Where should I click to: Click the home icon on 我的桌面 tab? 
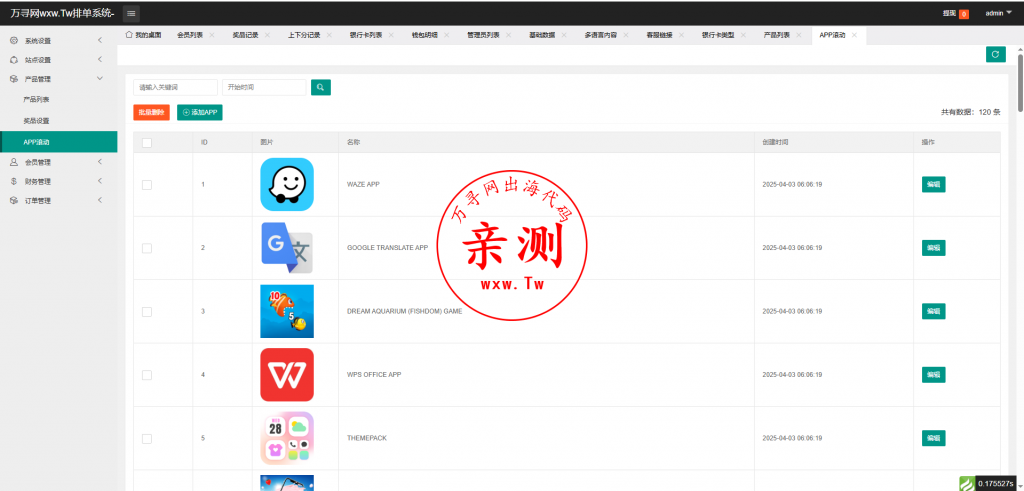pos(129,35)
